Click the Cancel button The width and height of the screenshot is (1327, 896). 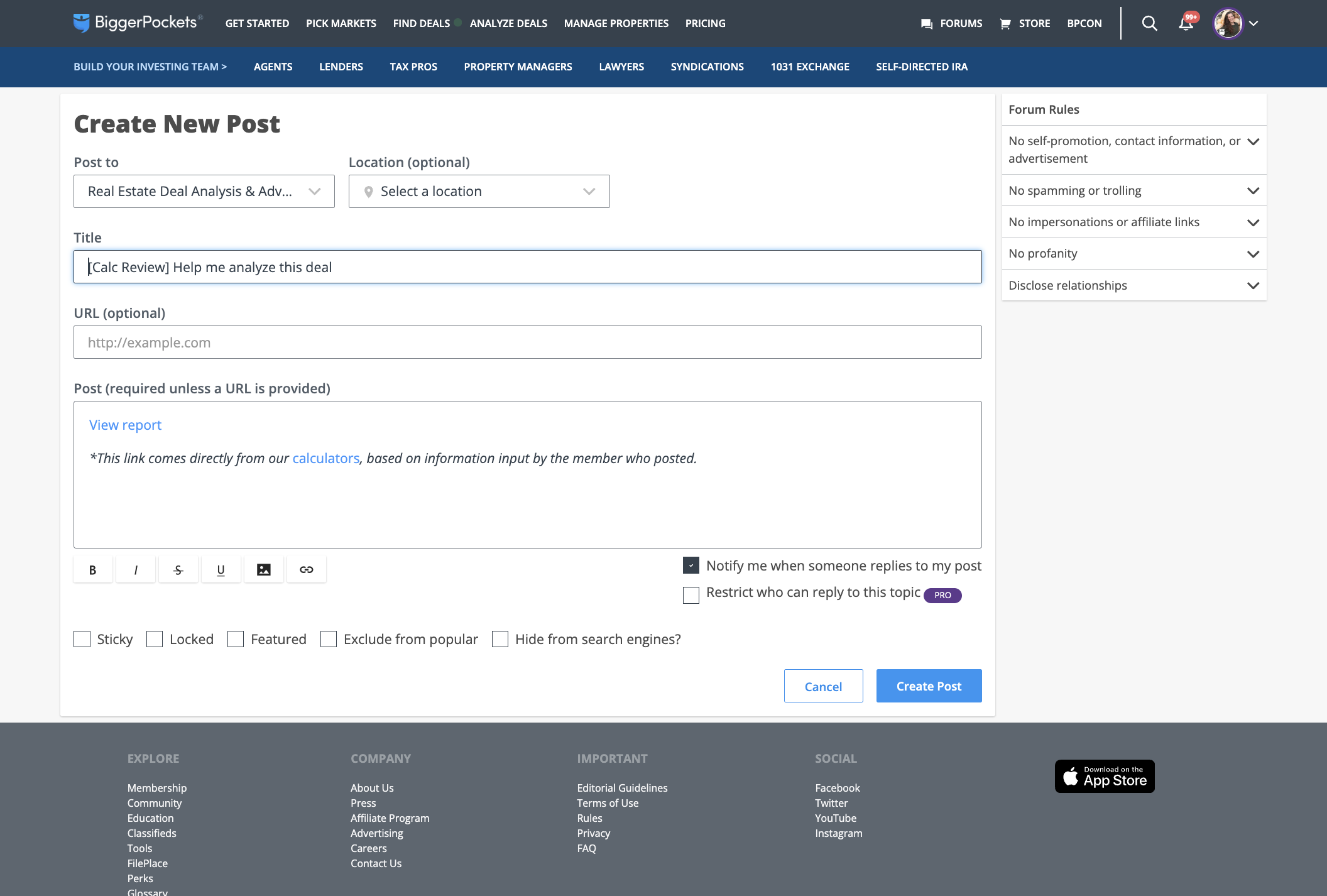pyautogui.click(x=824, y=686)
